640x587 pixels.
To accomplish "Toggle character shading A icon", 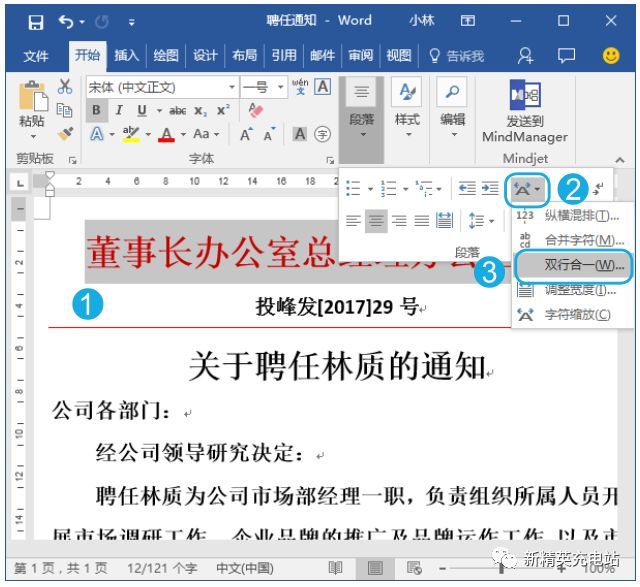I will point(300,134).
